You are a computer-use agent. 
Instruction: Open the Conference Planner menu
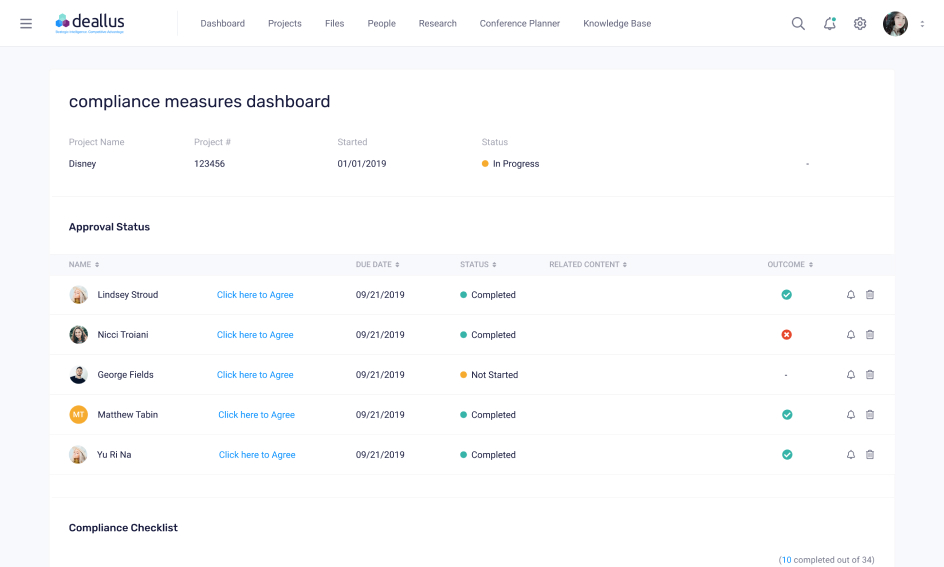pos(520,24)
